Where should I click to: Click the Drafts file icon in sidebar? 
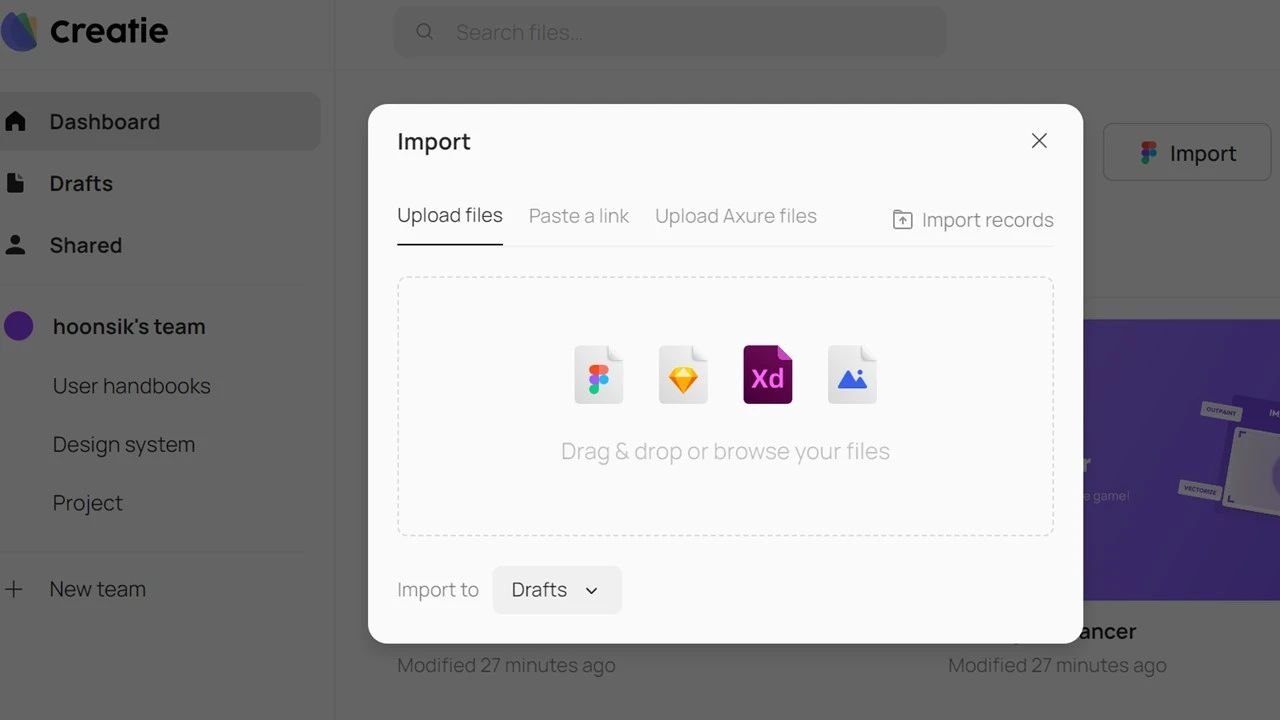pyautogui.click(x=15, y=183)
